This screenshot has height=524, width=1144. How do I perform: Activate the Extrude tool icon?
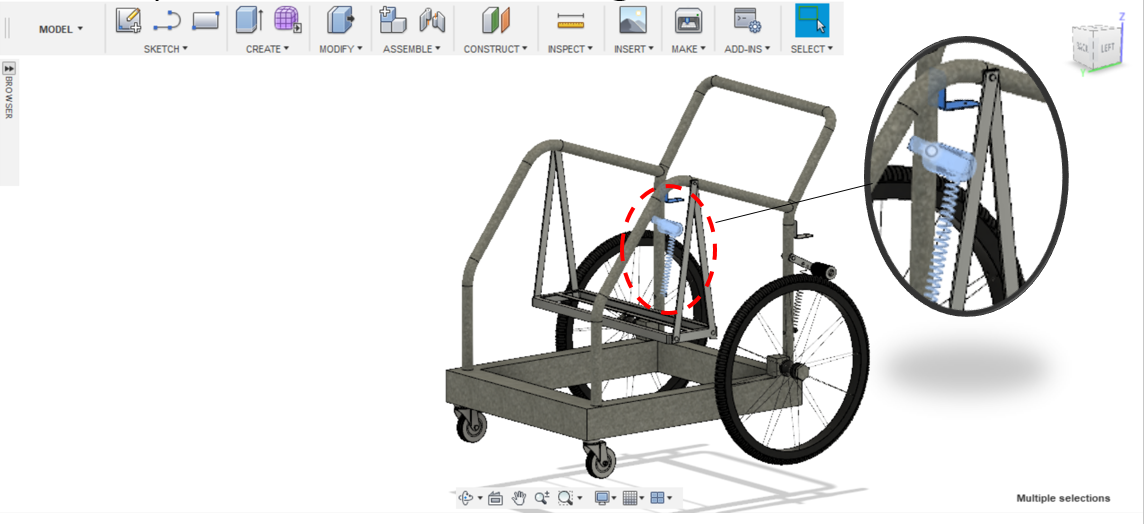[x=249, y=20]
